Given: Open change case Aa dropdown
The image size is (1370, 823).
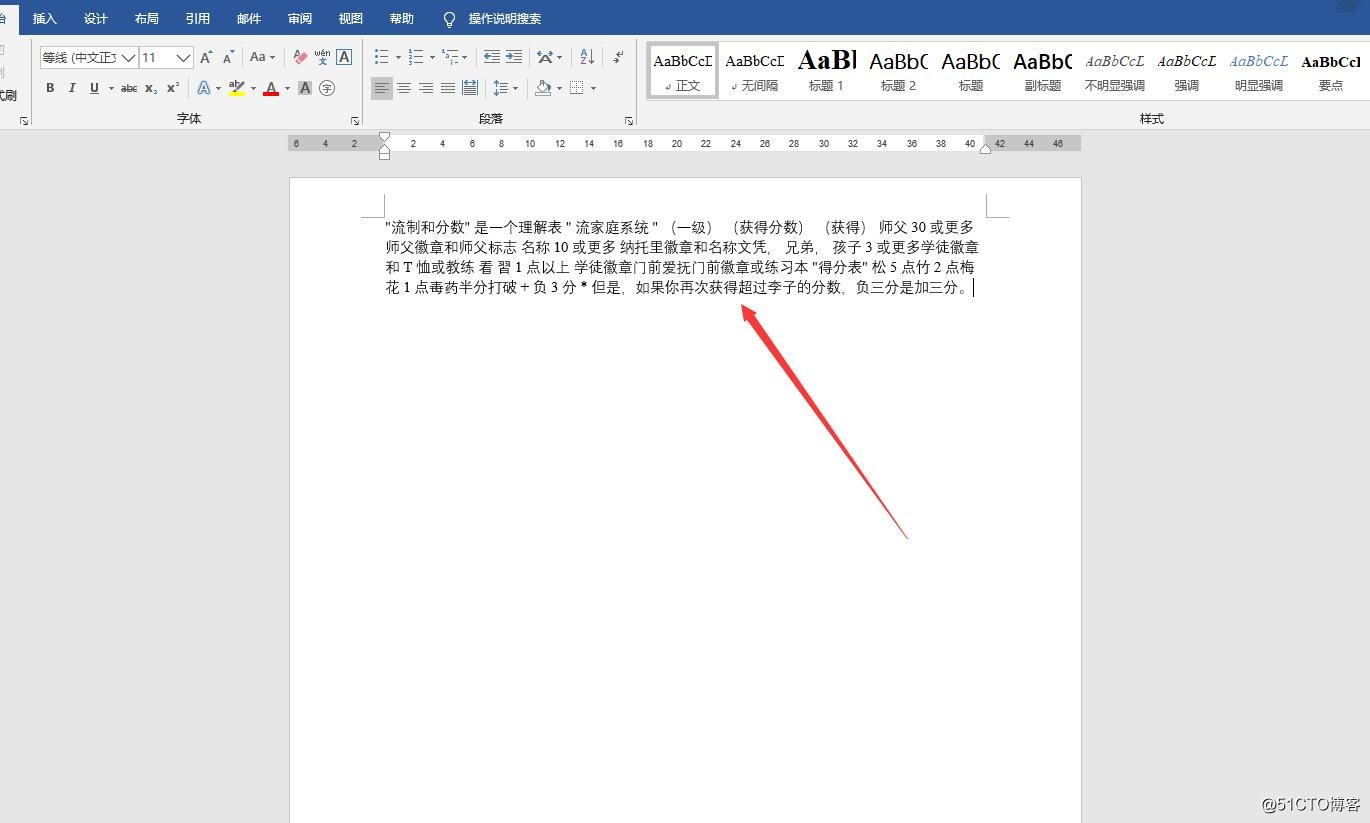Looking at the screenshot, I should [x=262, y=57].
